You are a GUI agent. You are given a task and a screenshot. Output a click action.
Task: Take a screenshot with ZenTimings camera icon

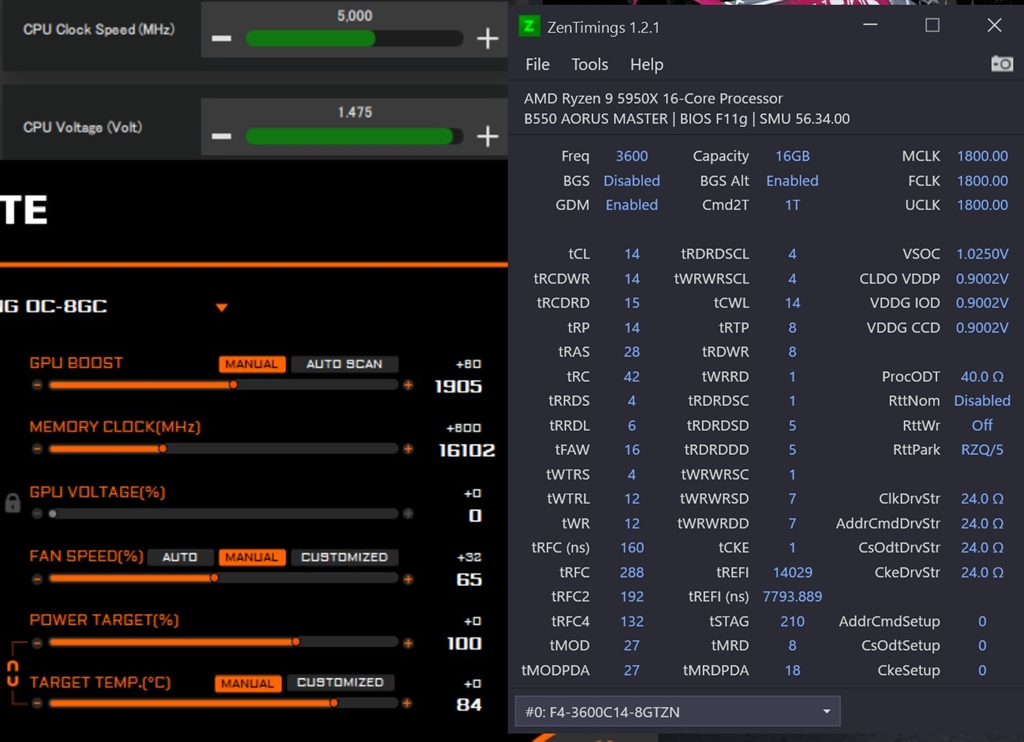[1001, 64]
